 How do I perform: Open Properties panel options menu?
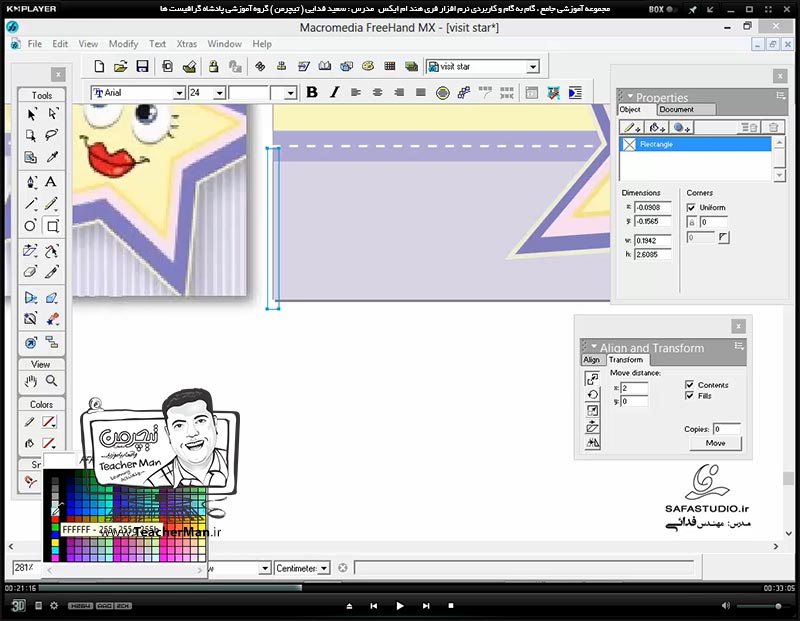coord(781,95)
